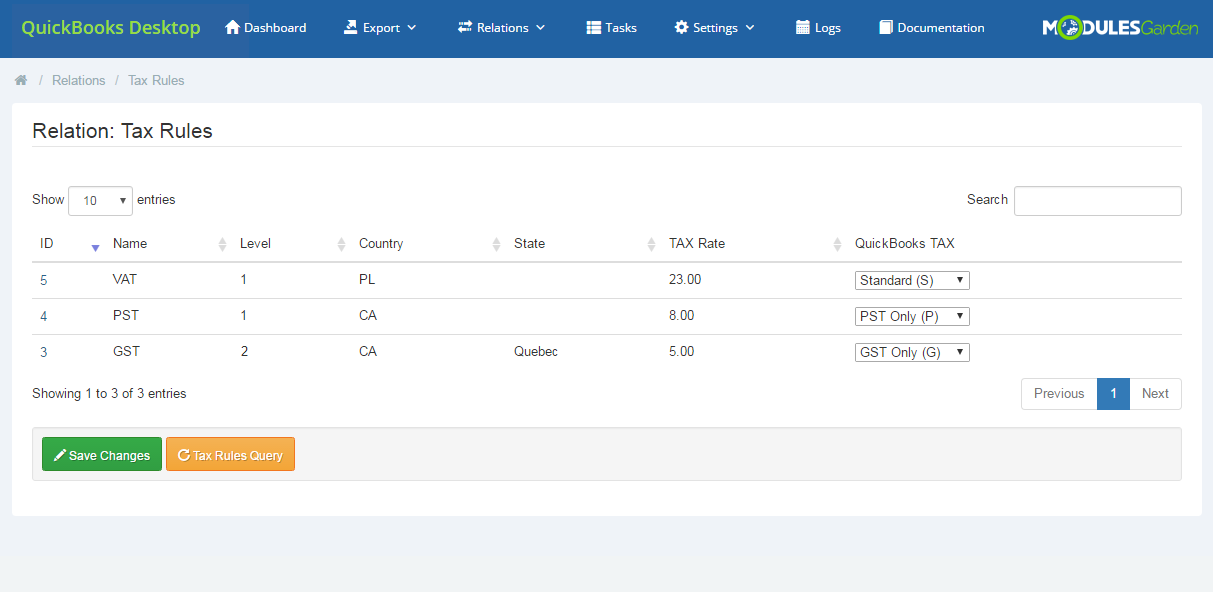Select the Dashboard house icon
The image size is (1213, 592).
point(232,28)
